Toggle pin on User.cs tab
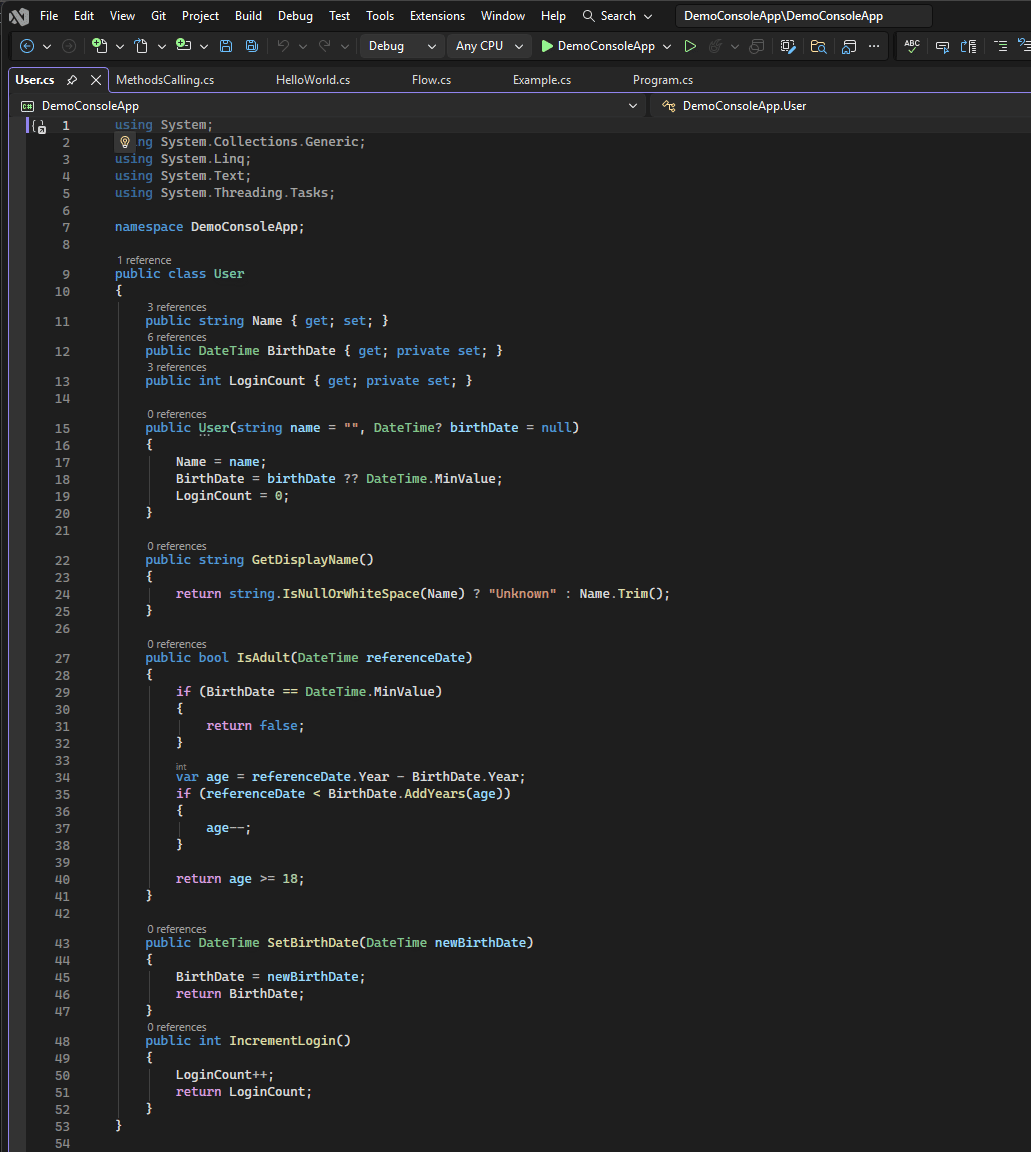 point(72,79)
